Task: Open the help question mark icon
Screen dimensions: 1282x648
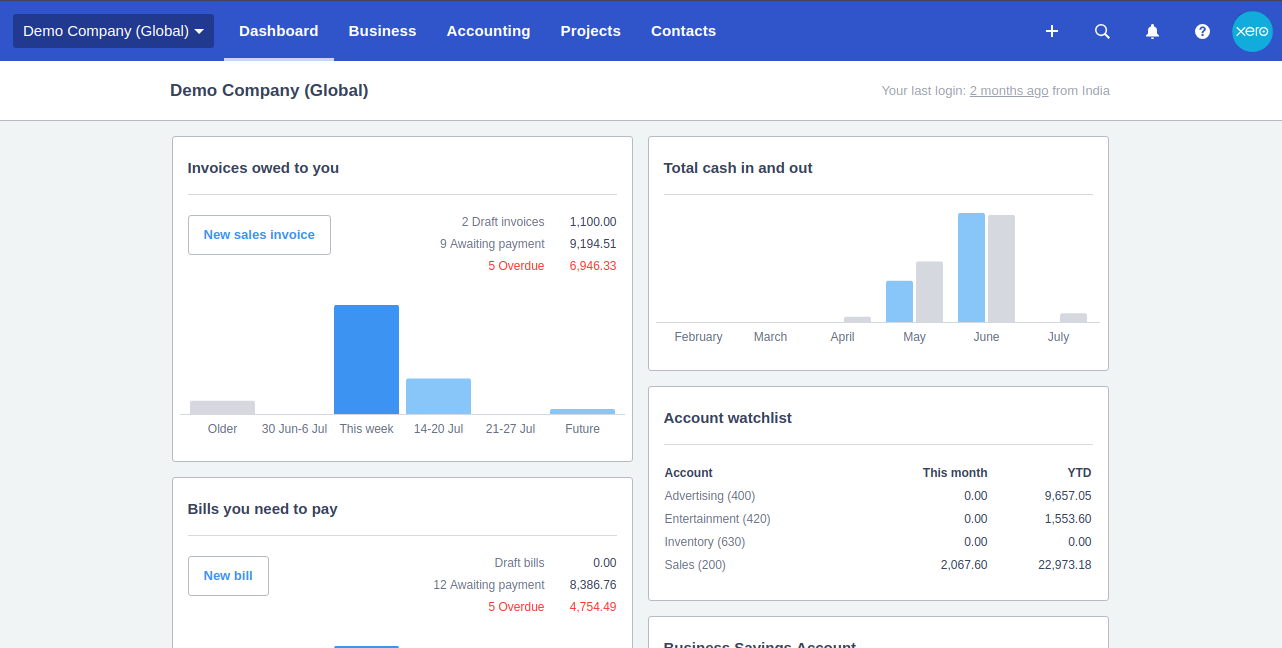Action: click(1202, 31)
